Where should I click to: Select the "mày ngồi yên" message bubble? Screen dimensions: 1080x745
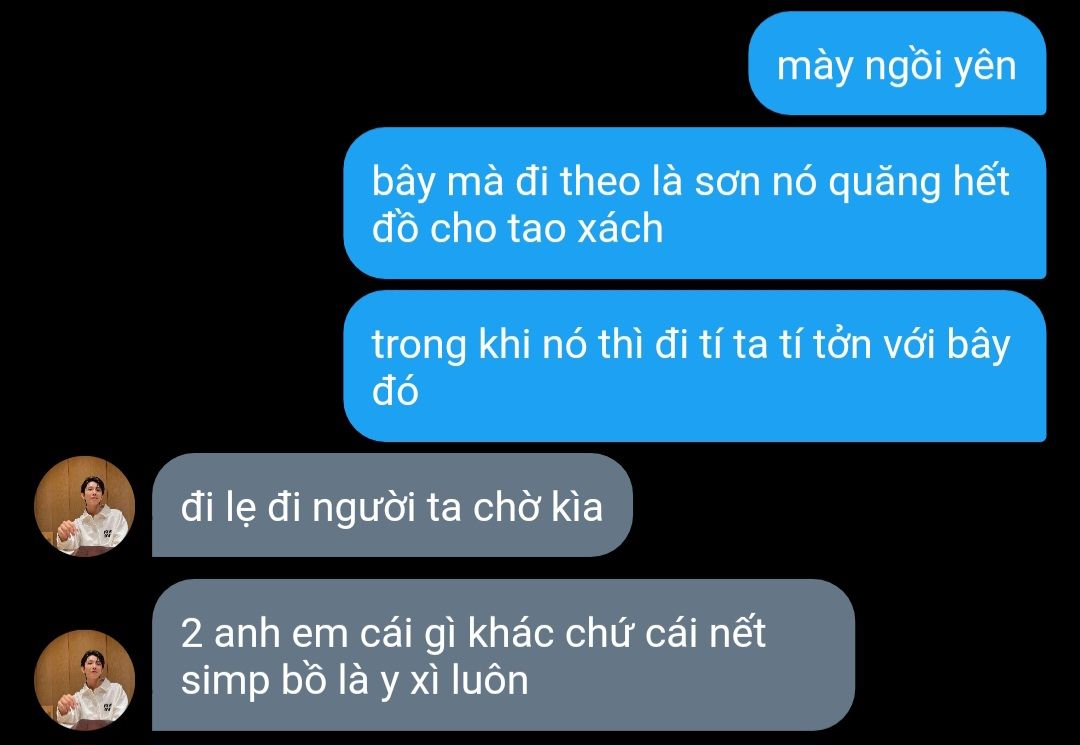[x=897, y=63]
